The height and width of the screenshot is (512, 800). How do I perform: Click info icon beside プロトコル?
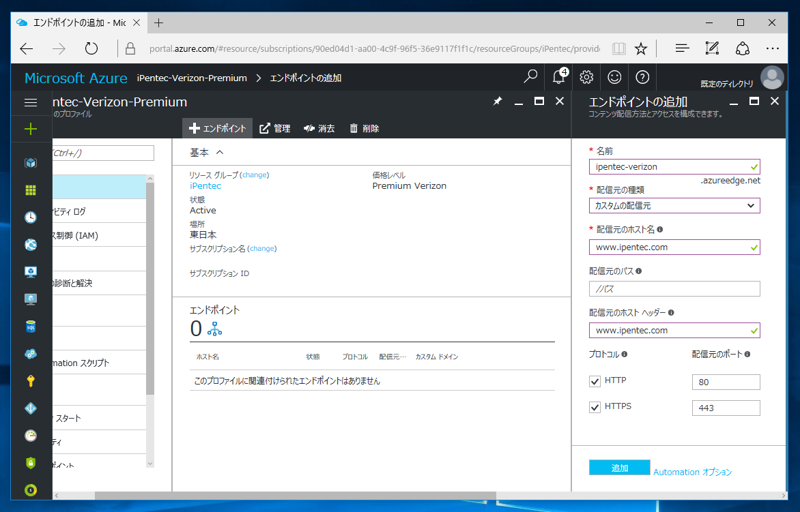coord(624,354)
